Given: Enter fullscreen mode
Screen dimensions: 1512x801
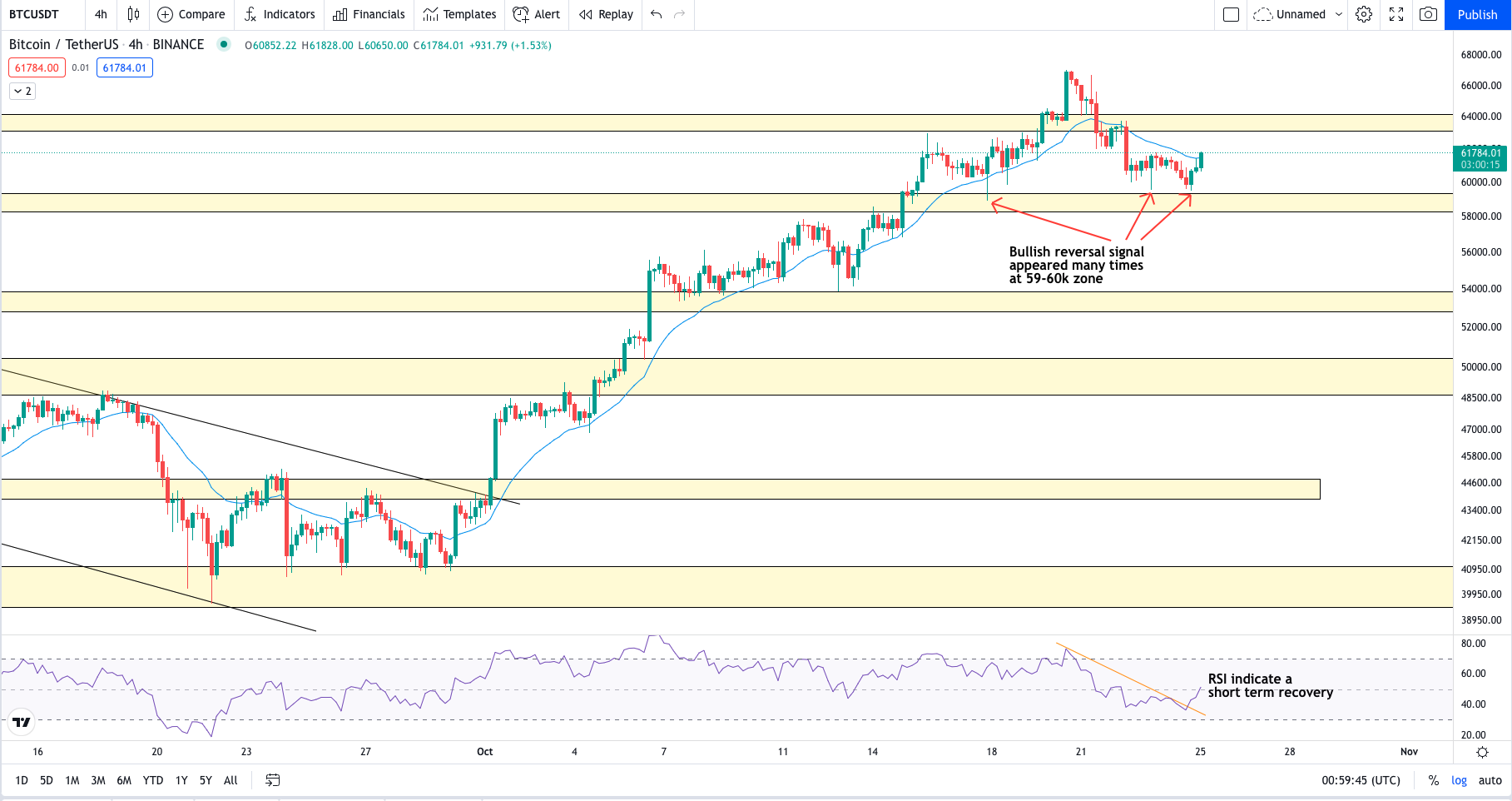Looking at the screenshot, I should pos(1396,14).
